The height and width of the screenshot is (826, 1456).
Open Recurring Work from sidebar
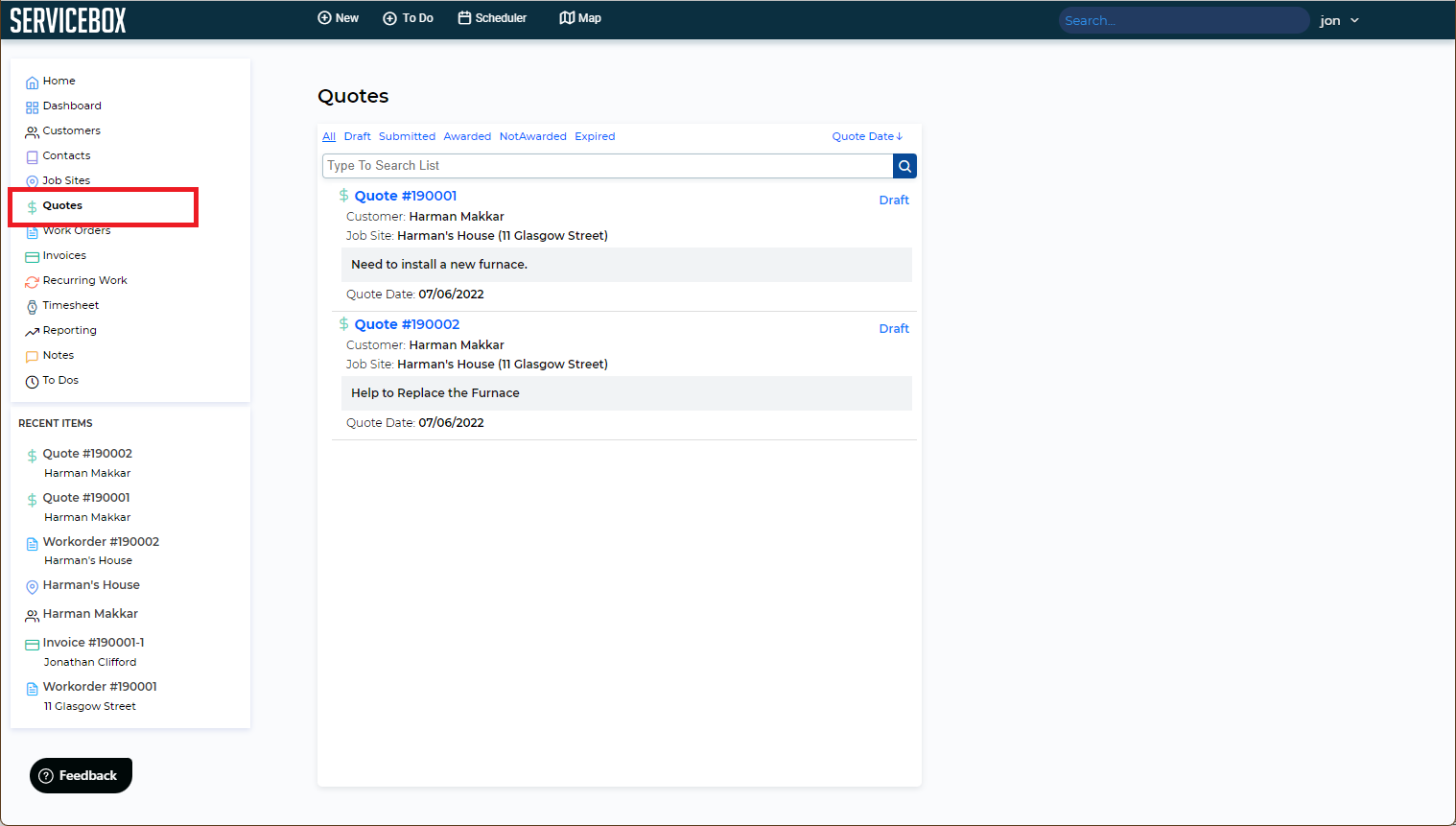pyautogui.click(x=84, y=281)
